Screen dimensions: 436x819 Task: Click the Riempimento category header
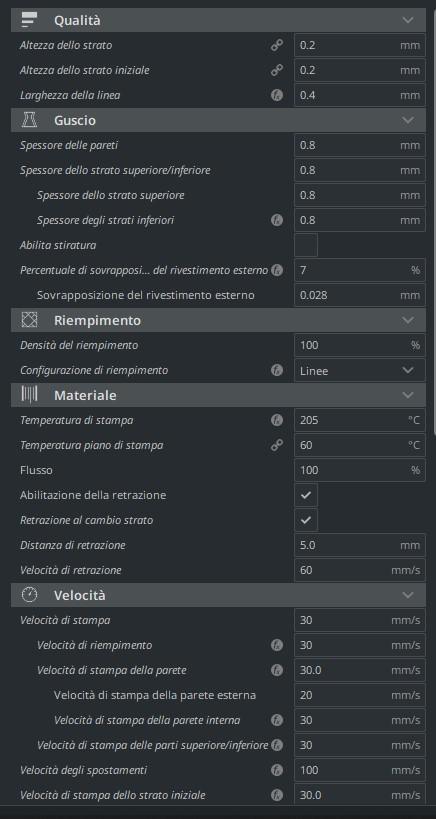tap(218, 320)
